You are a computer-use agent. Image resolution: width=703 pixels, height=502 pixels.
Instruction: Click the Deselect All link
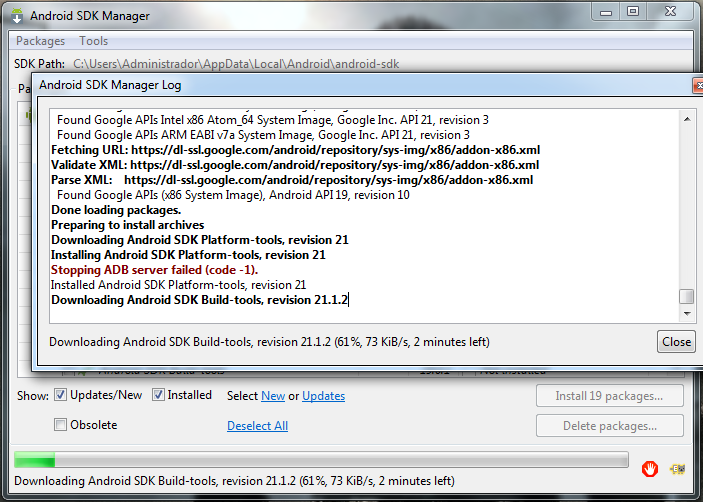tap(257, 426)
